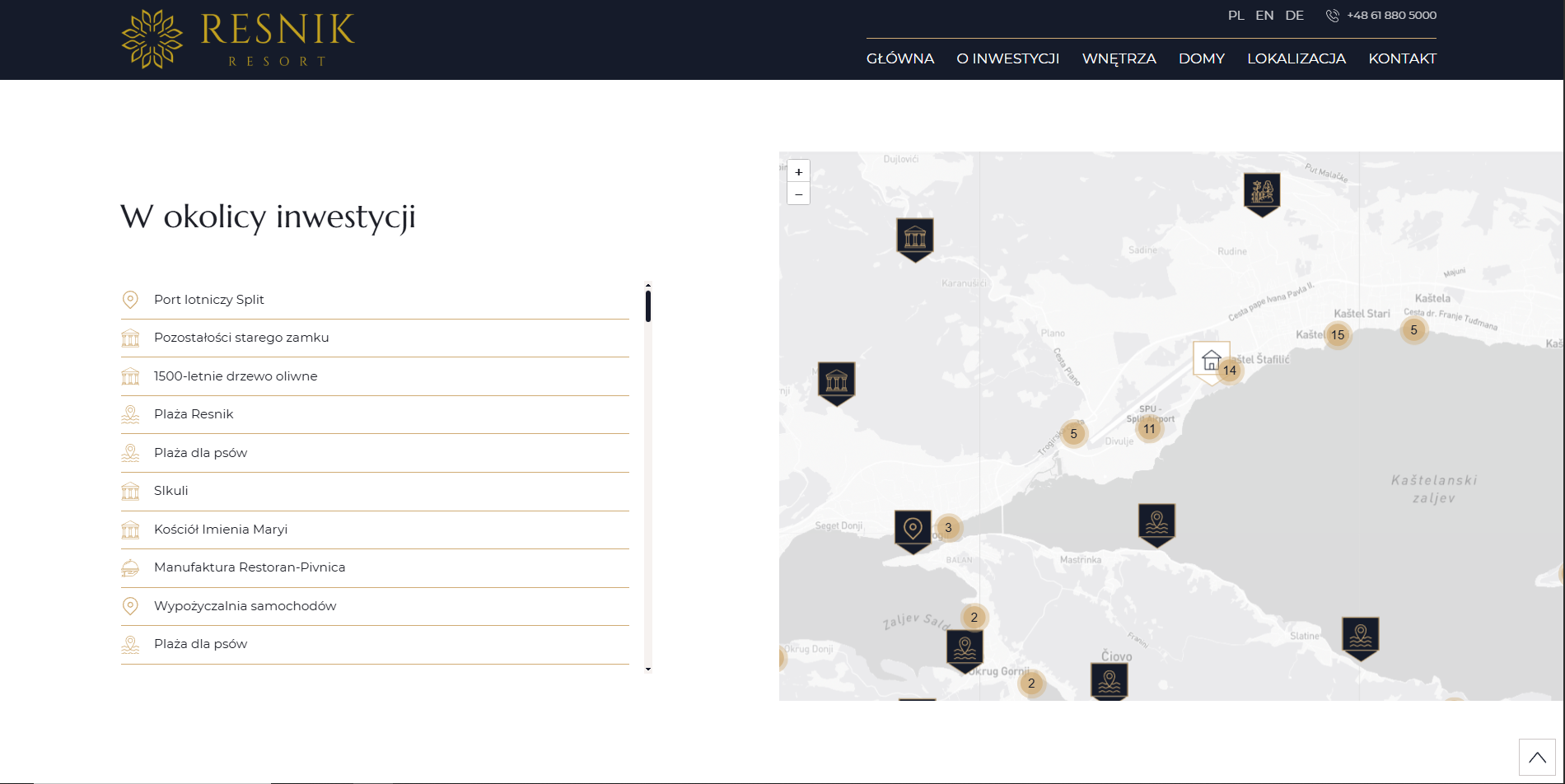Click the list scrollbar down arrow
Screen dimensions: 1565x784
[648, 669]
